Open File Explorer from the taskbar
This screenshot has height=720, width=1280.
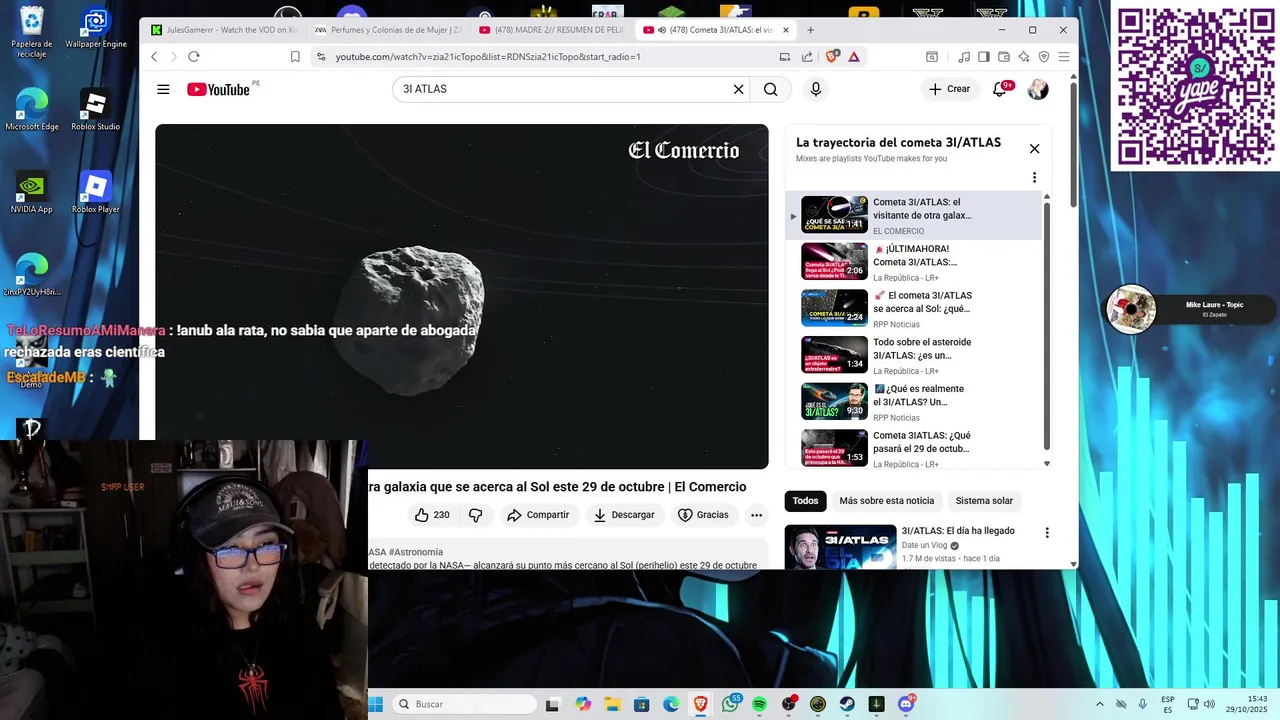(612, 704)
